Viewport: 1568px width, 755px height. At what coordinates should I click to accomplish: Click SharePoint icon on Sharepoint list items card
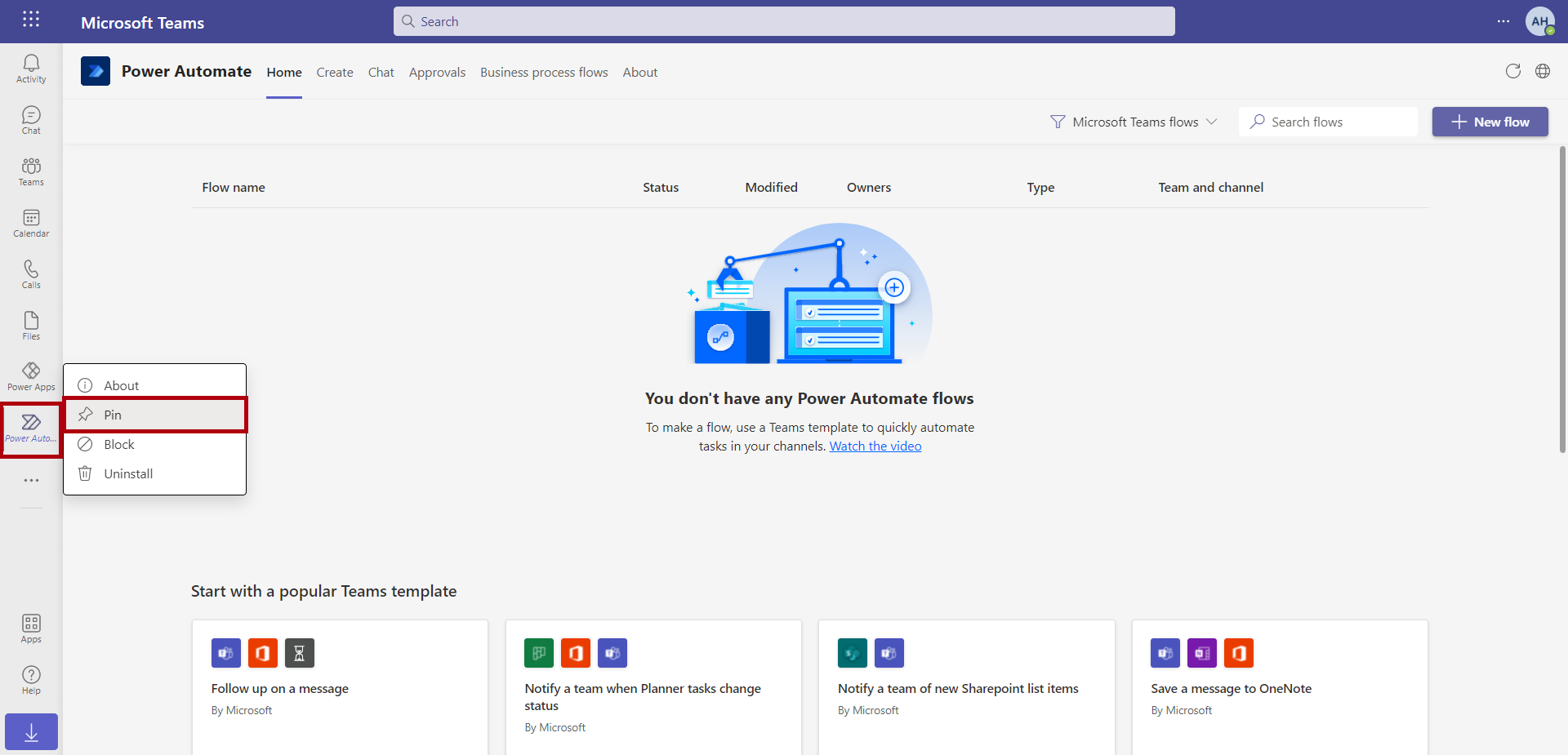(853, 653)
